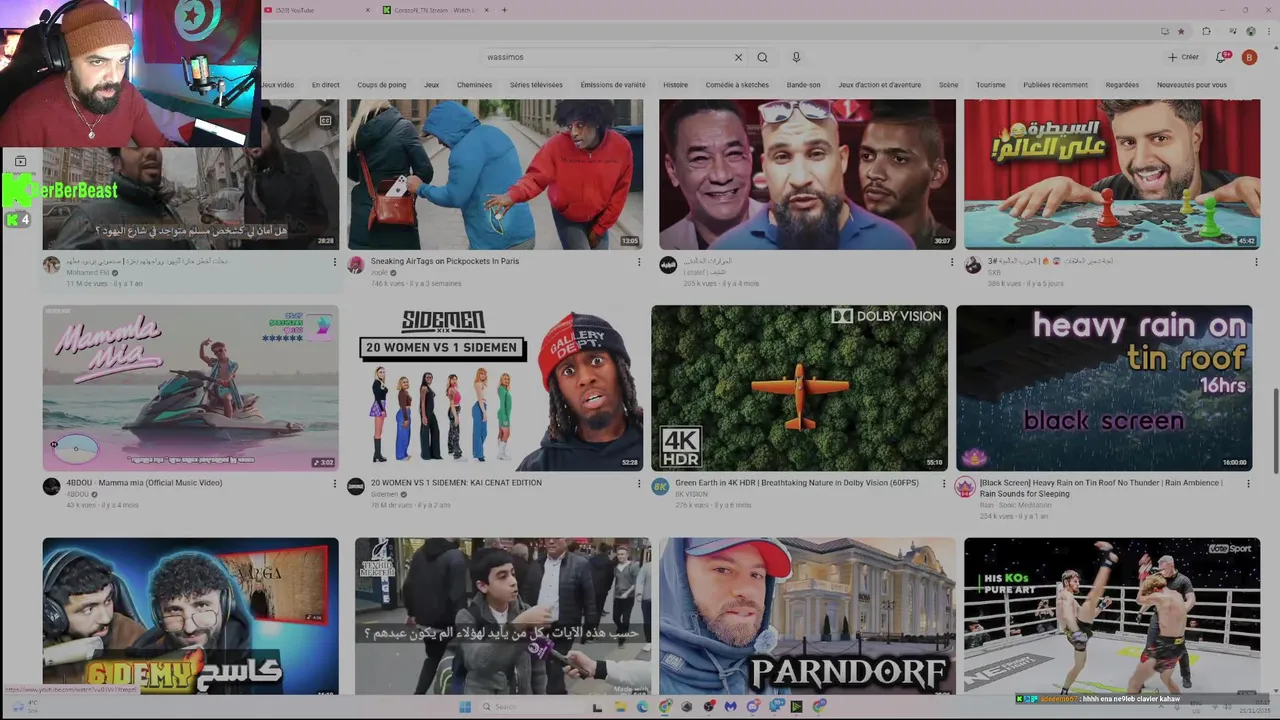Clear the search text with the X icon
This screenshot has height=720, width=1280.
click(738, 57)
